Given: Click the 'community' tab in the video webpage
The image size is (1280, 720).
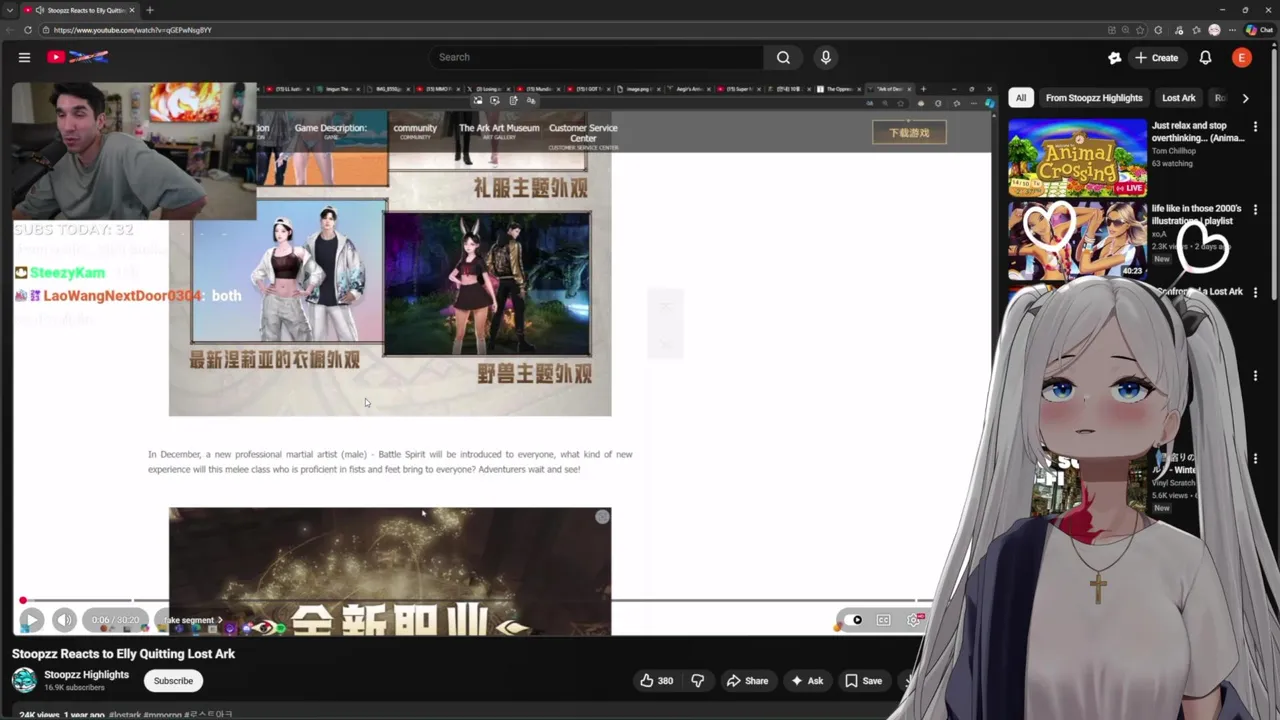Looking at the screenshot, I should coord(415,131).
